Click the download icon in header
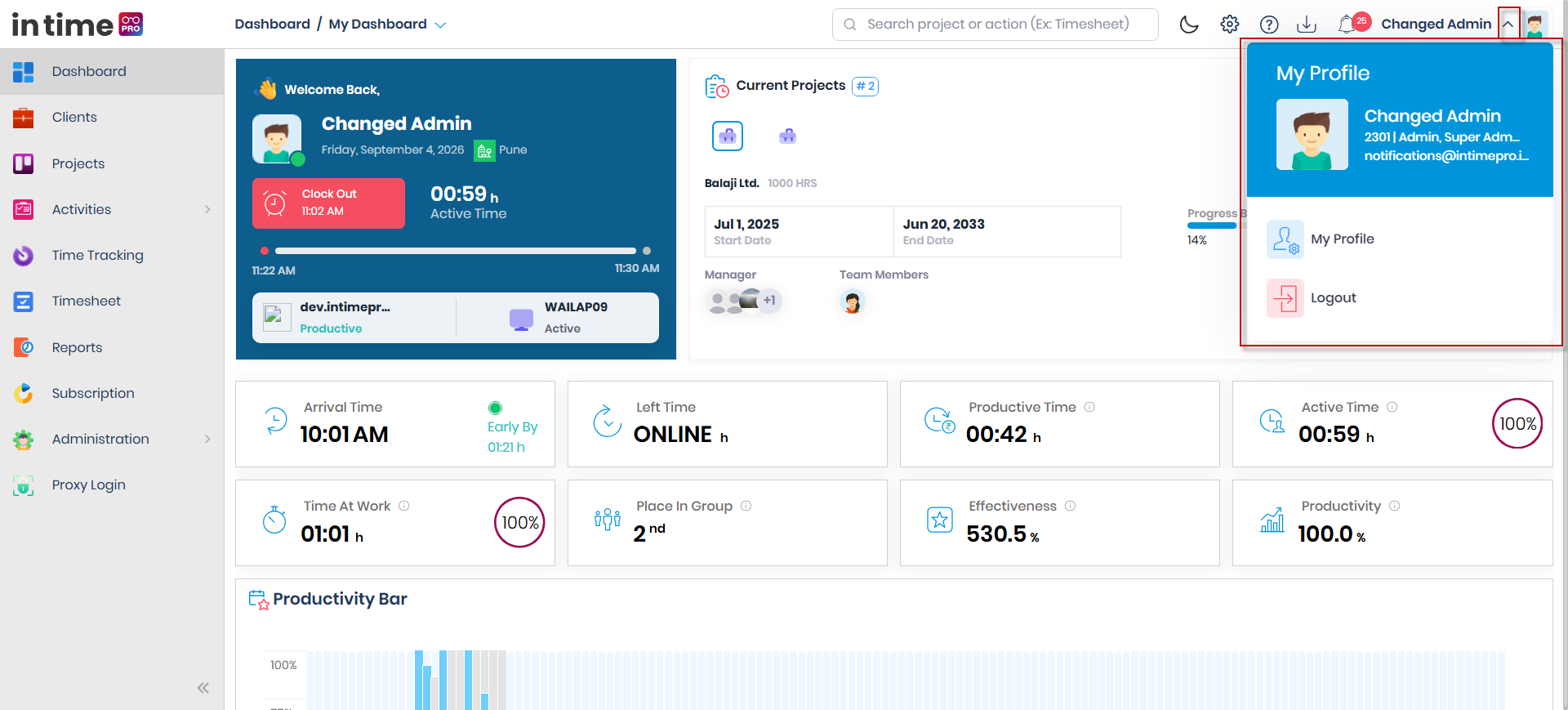This screenshot has width=1568, height=710. pyautogui.click(x=1307, y=25)
